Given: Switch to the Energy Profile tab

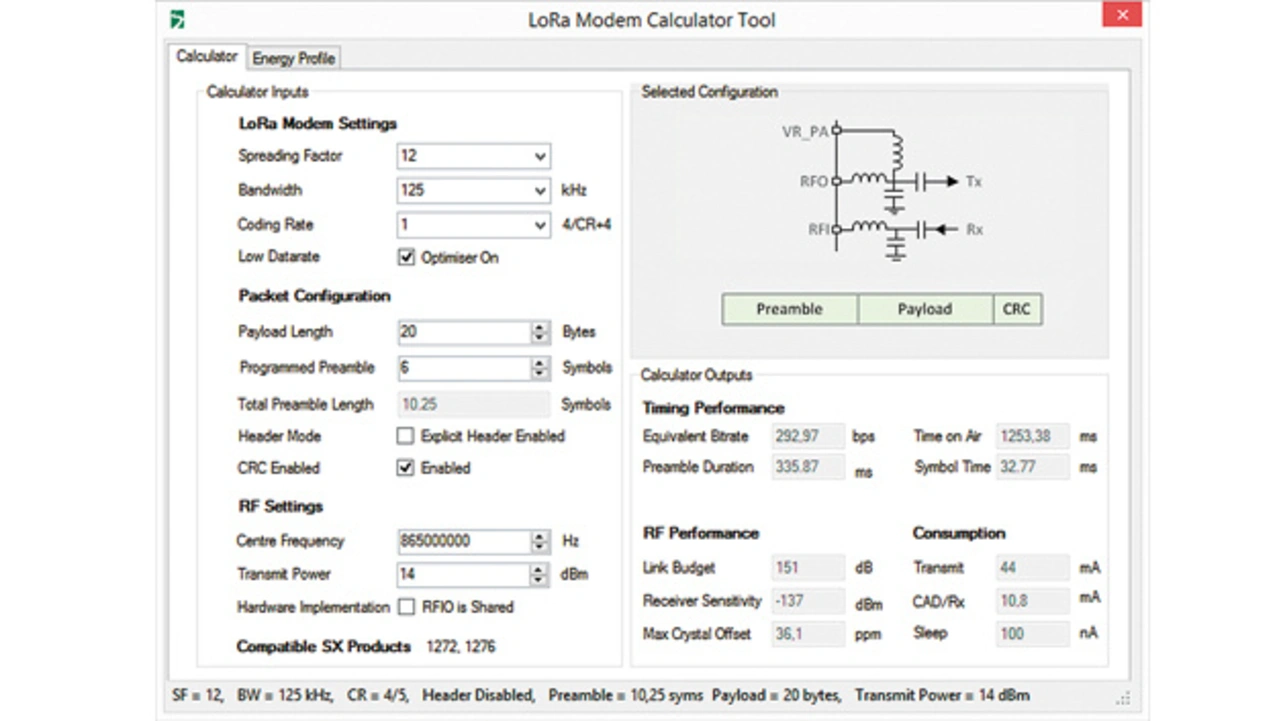Looking at the screenshot, I should (x=294, y=58).
